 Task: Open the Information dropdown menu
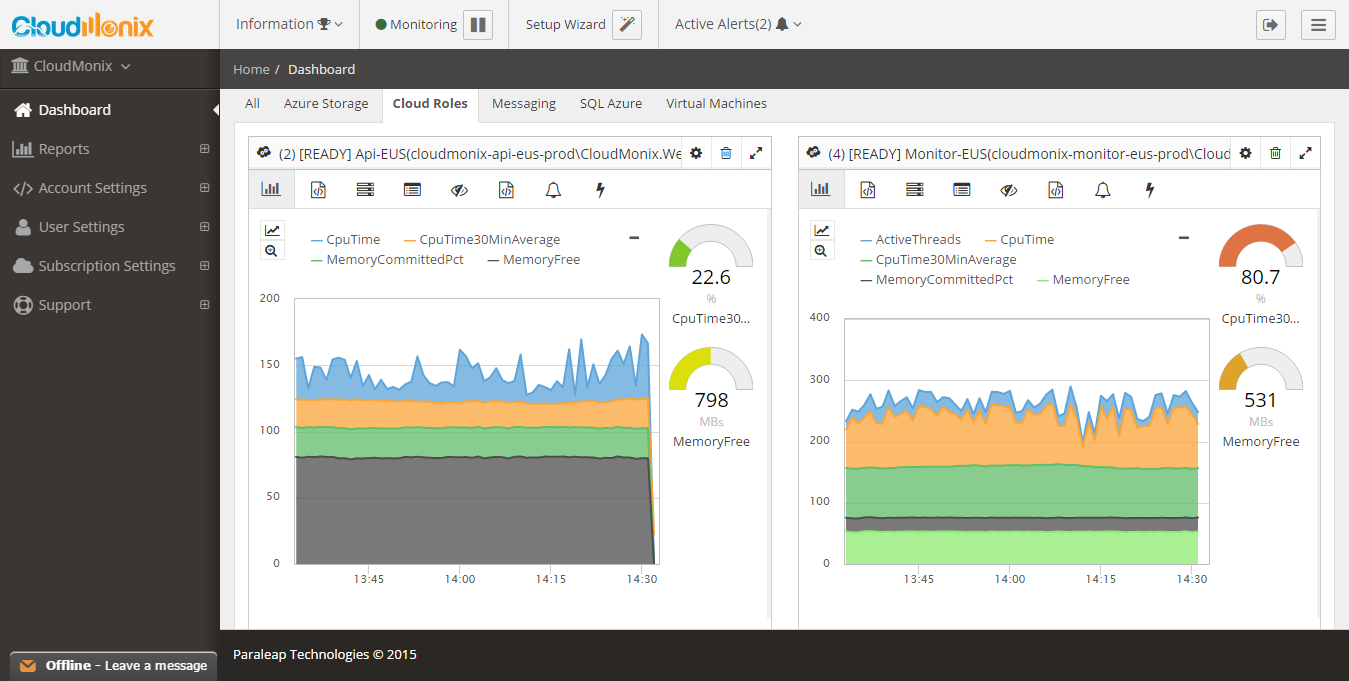(x=289, y=24)
